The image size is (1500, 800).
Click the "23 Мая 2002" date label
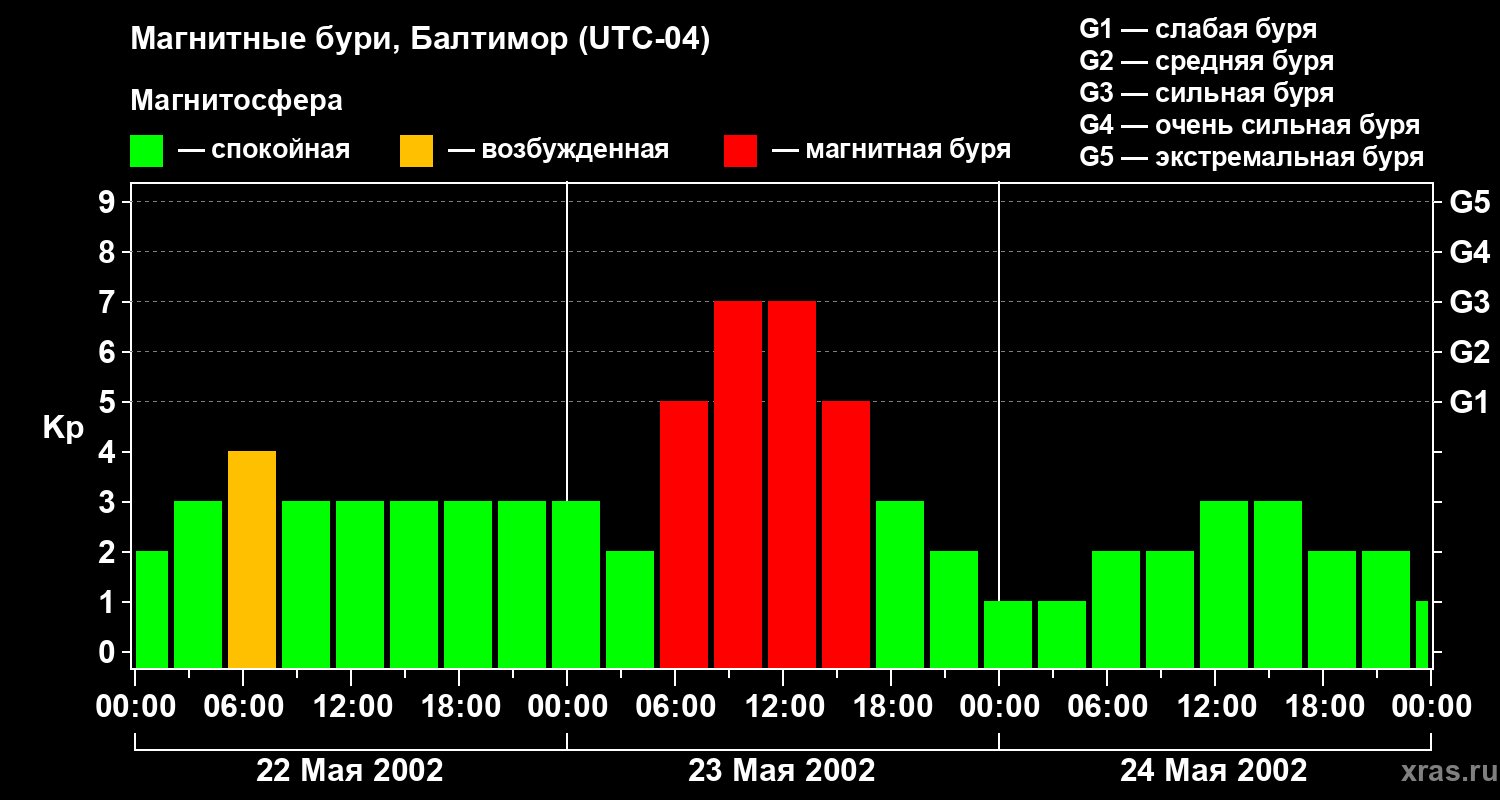click(x=782, y=770)
